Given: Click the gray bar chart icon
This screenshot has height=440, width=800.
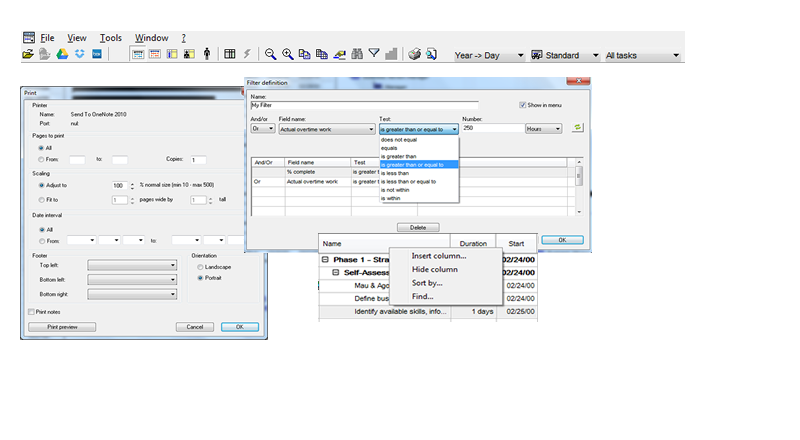Looking at the screenshot, I should click(391, 54).
